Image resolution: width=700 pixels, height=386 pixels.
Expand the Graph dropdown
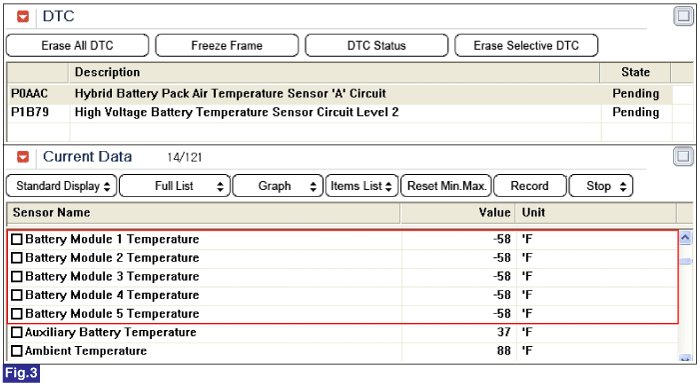[x=278, y=186]
